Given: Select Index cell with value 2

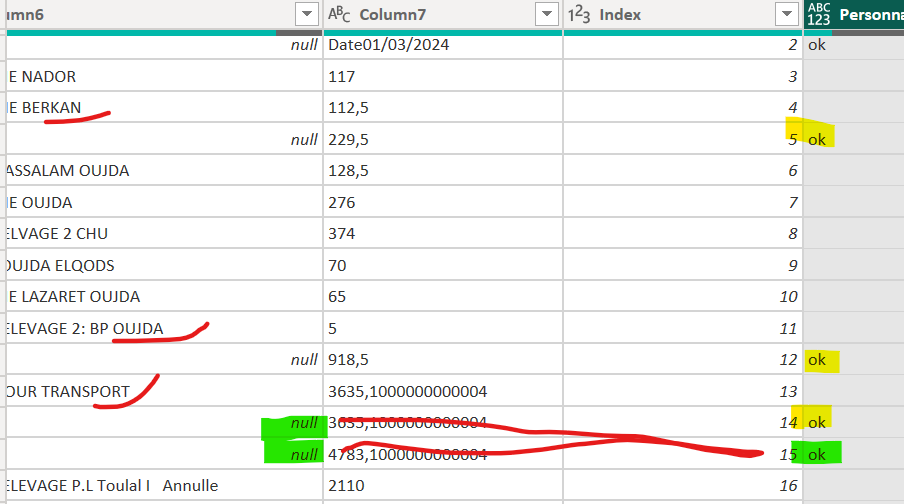Looking at the screenshot, I should click(x=683, y=45).
